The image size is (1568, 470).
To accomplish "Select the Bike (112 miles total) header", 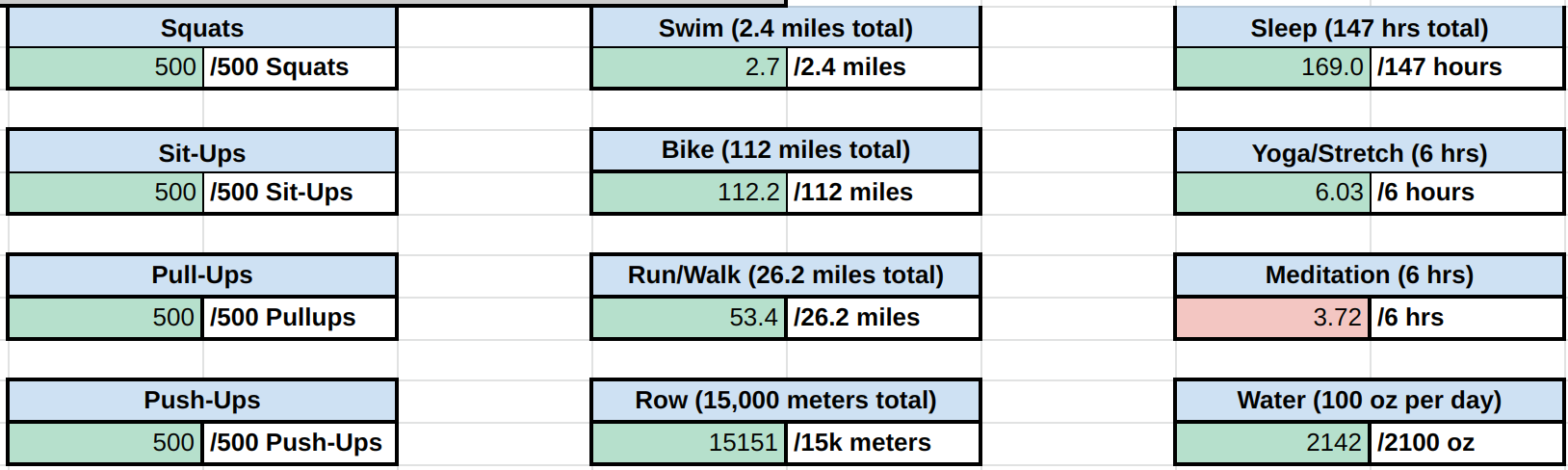I will (x=785, y=150).
